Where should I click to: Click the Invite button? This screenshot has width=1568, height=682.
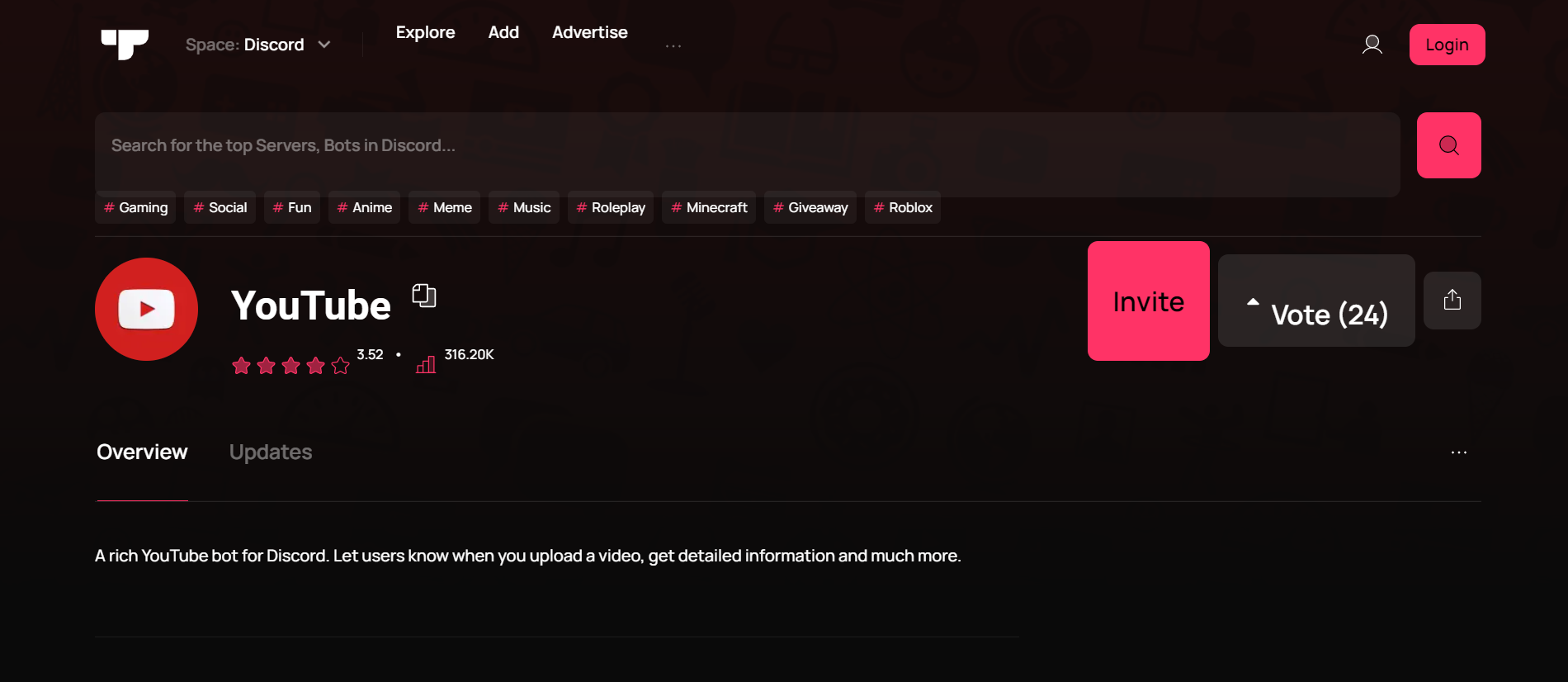pyautogui.click(x=1148, y=301)
